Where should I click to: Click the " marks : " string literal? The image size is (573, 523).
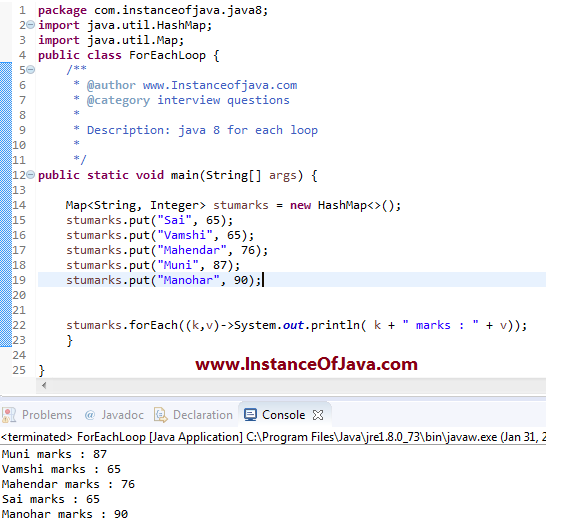(x=440, y=325)
